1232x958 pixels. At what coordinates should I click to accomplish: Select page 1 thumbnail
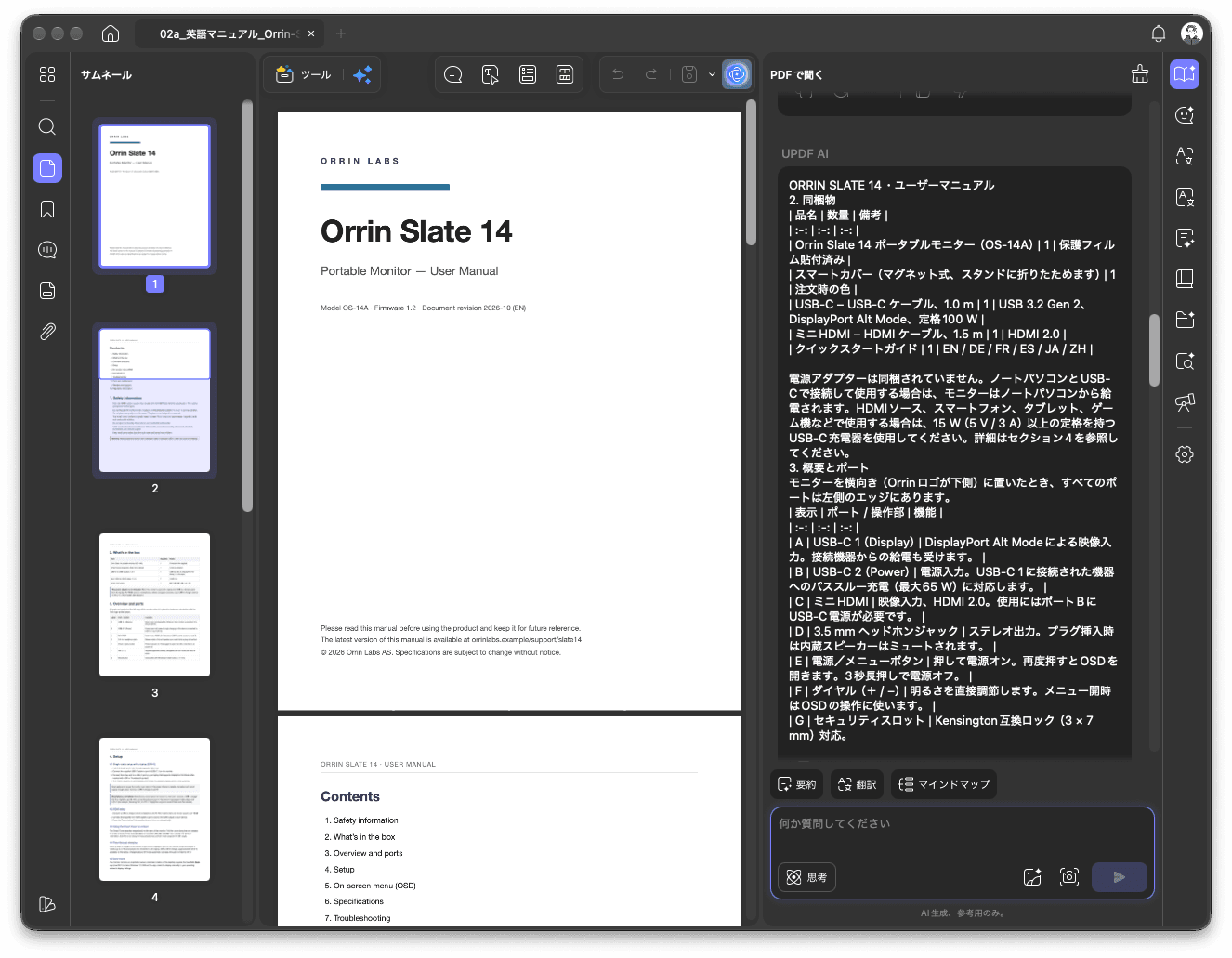[x=155, y=196]
